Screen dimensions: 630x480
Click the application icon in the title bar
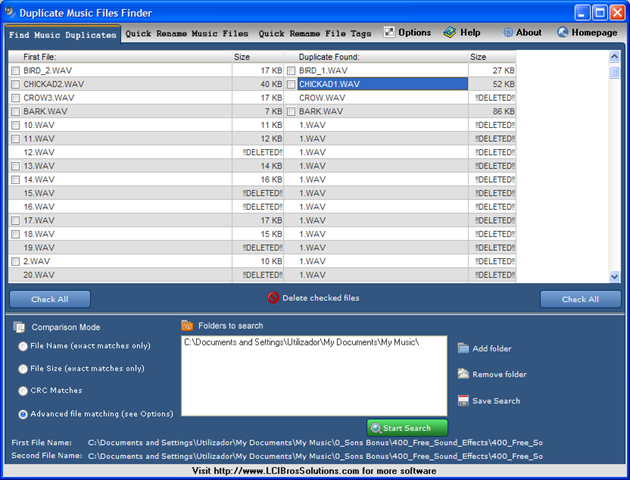[10, 12]
